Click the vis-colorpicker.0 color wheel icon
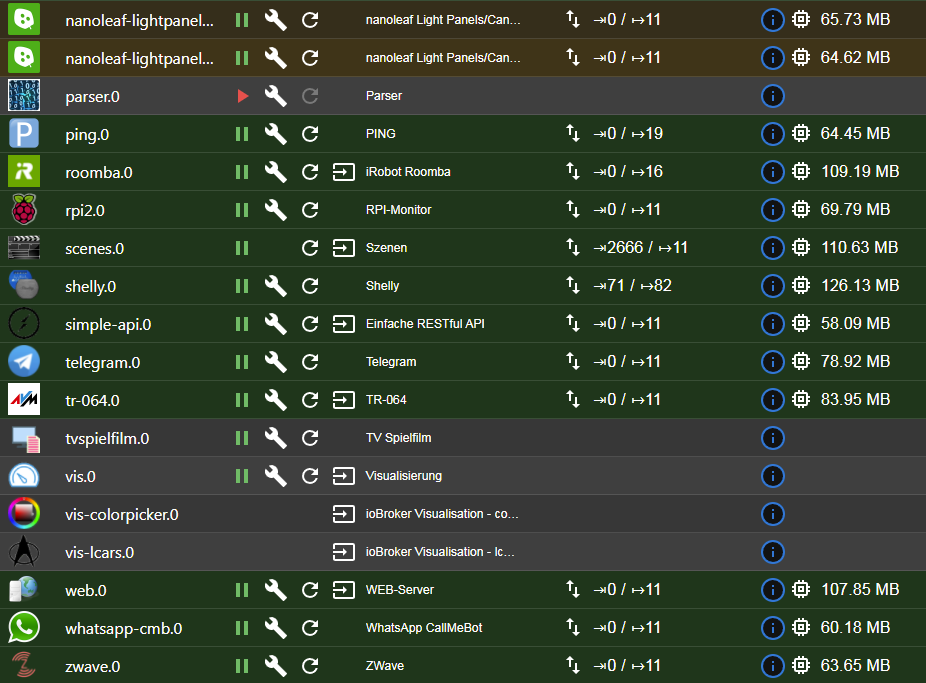Viewport: 926px width, 683px height. pos(24,514)
